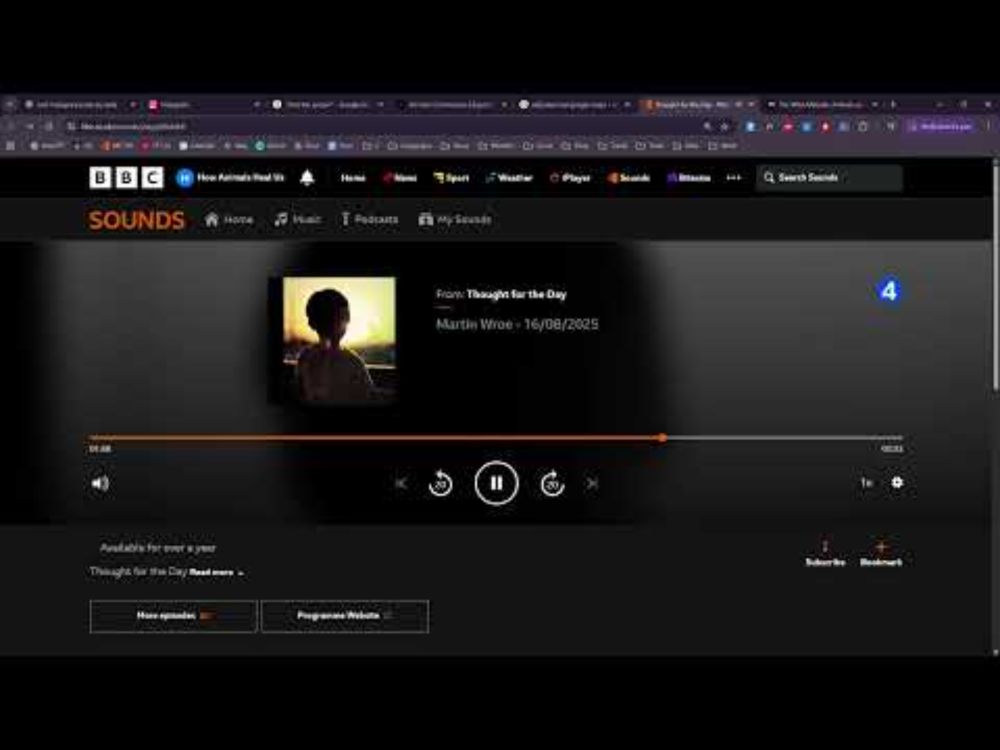Open the More episodes button
The width and height of the screenshot is (1000, 750).
(x=173, y=616)
